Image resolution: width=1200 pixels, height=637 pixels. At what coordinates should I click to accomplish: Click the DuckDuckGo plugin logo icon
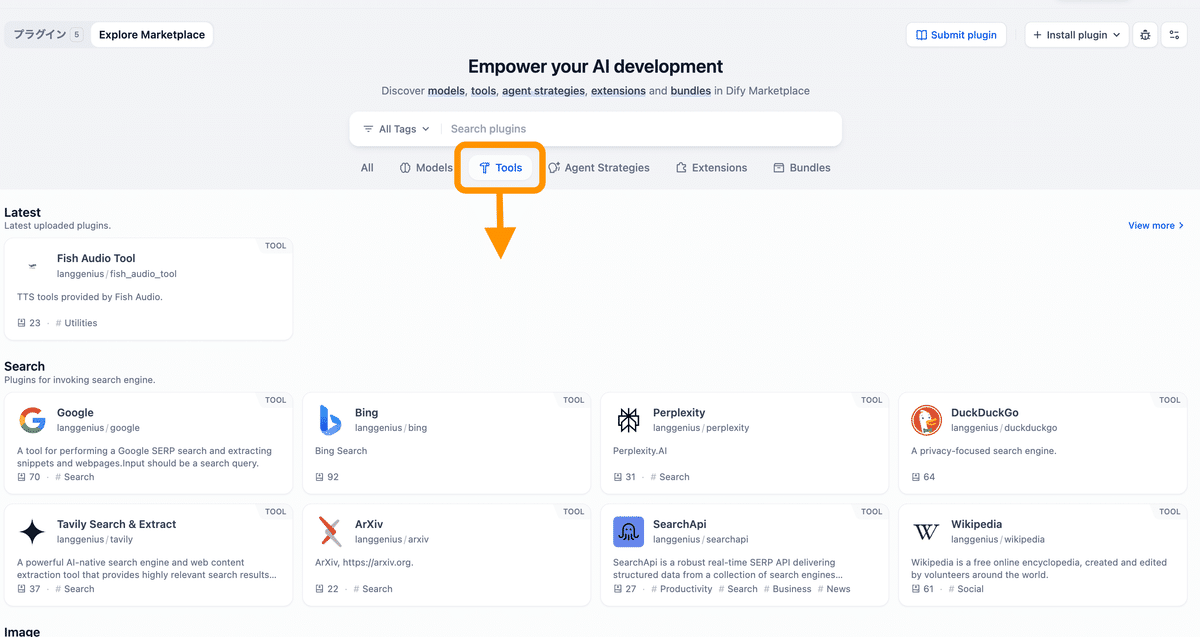pyautogui.click(x=926, y=420)
